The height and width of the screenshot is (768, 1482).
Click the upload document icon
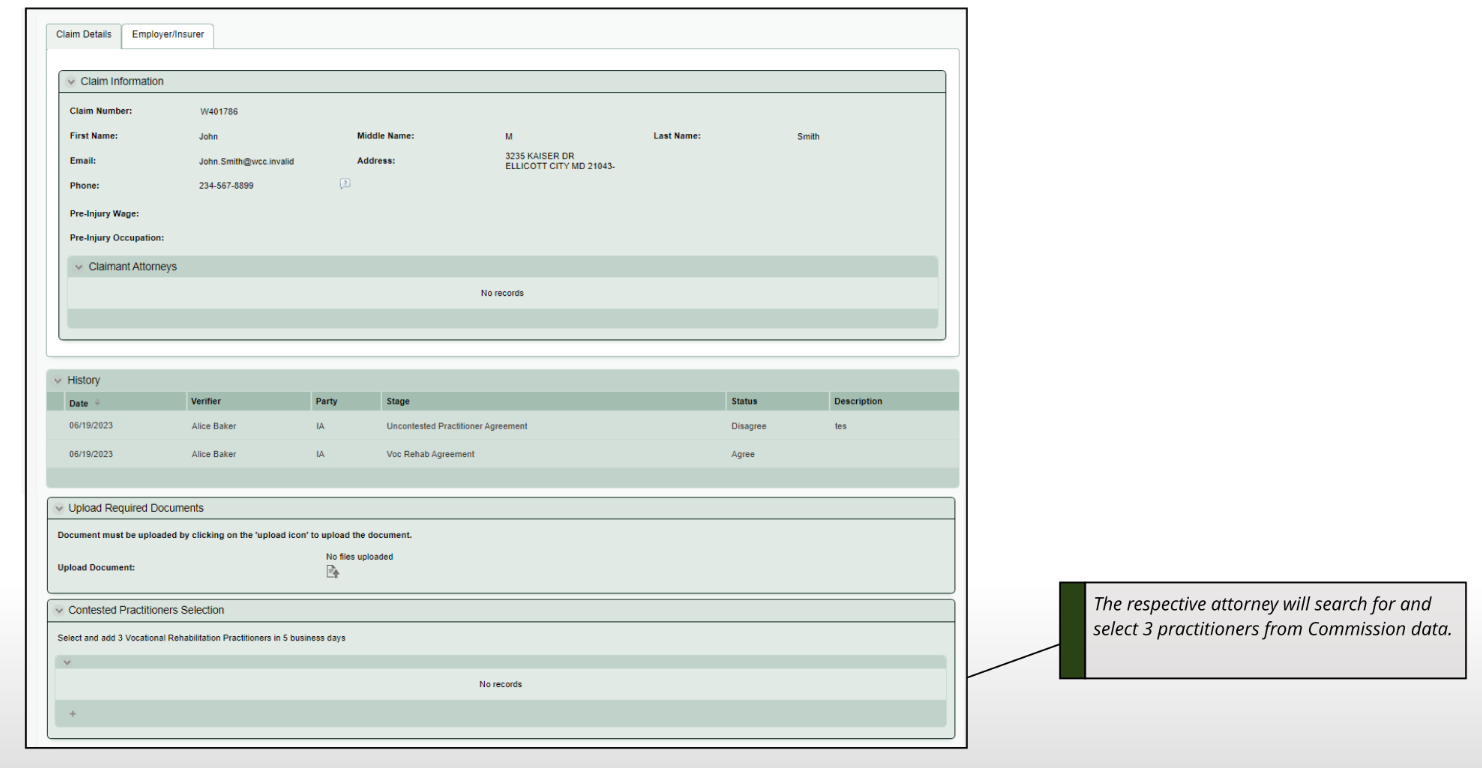click(332, 570)
